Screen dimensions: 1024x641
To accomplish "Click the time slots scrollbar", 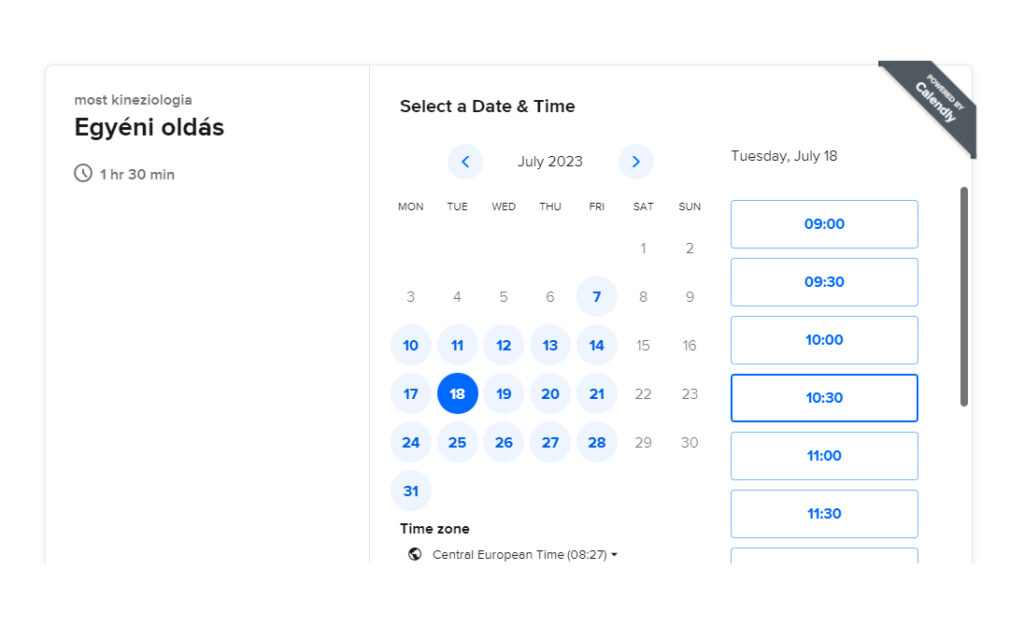I will (964, 296).
